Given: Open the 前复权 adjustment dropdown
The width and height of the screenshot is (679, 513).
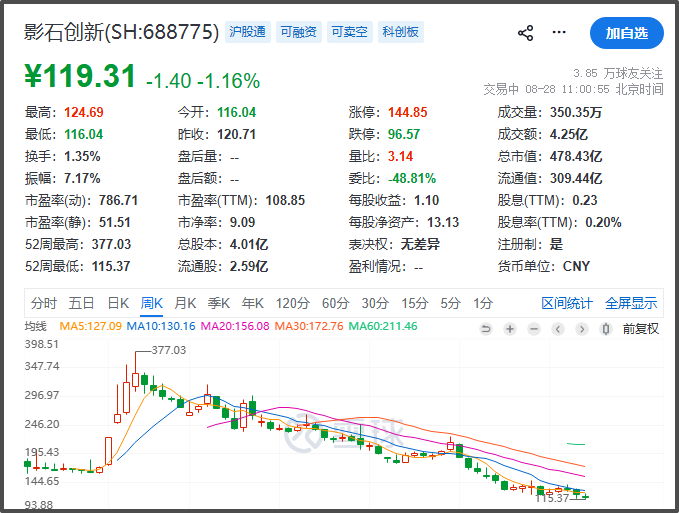Looking at the screenshot, I should (x=641, y=329).
